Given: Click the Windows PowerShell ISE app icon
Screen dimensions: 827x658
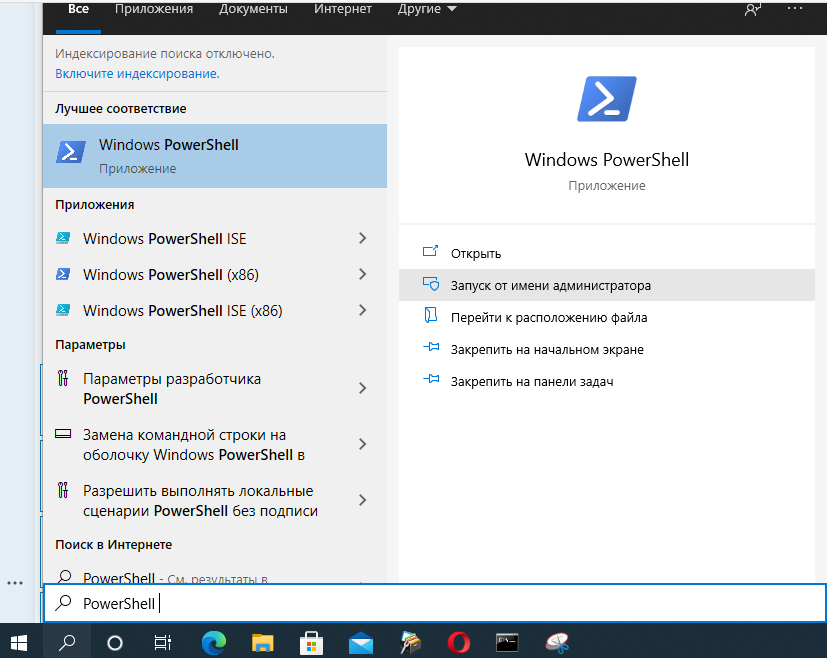Looking at the screenshot, I should [x=63, y=238].
